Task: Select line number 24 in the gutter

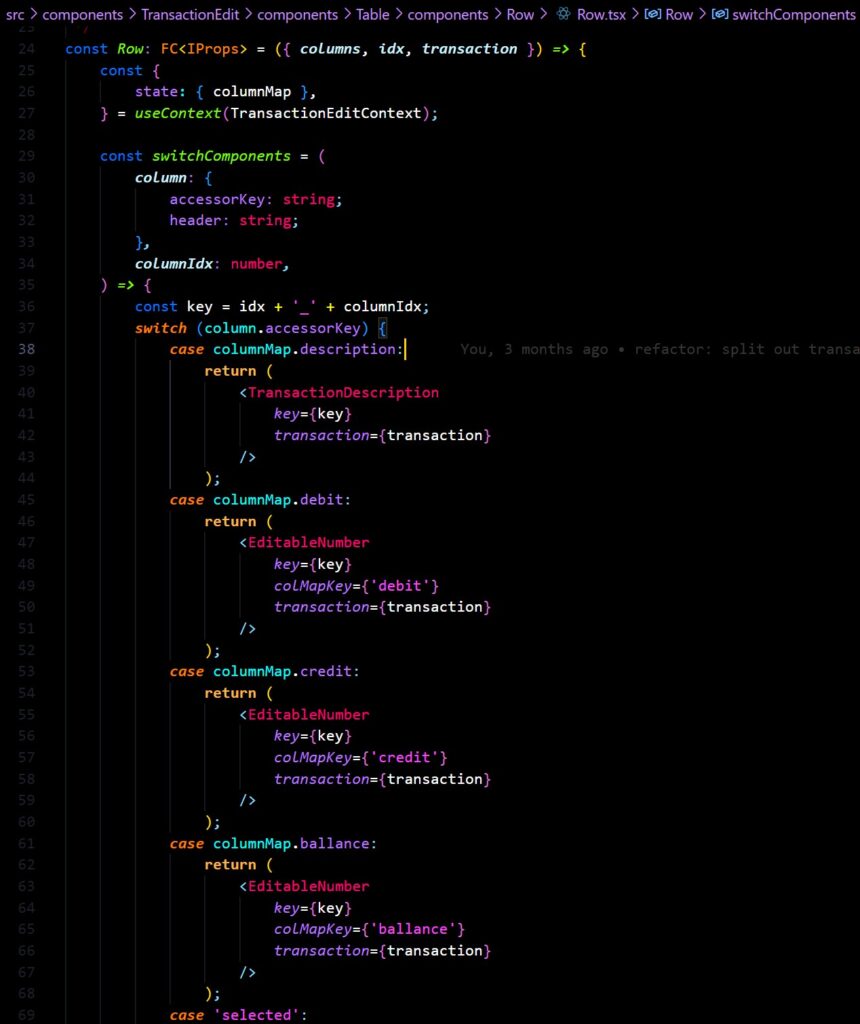Action: tap(26, 49)
